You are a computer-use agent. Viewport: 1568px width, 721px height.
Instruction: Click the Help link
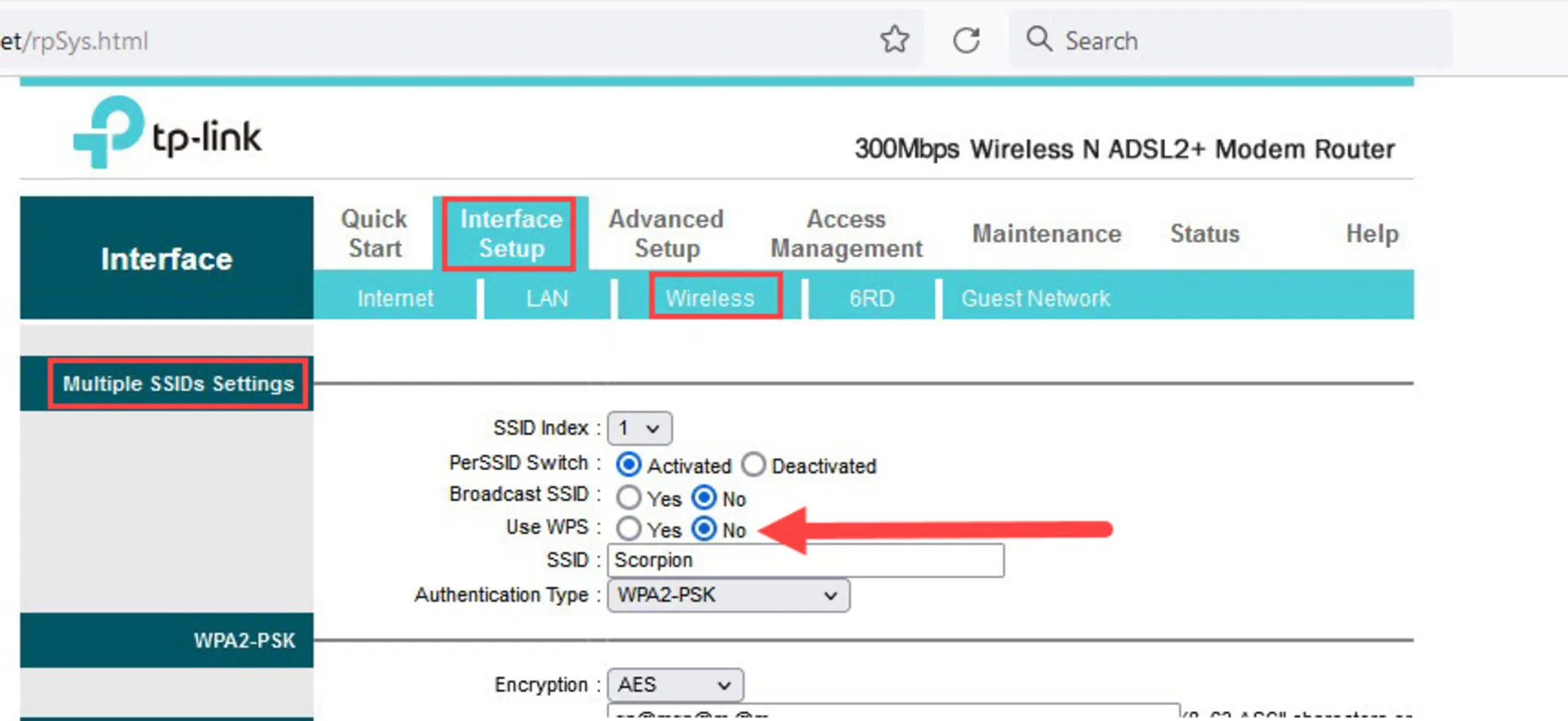click(x=1372, y=234)
